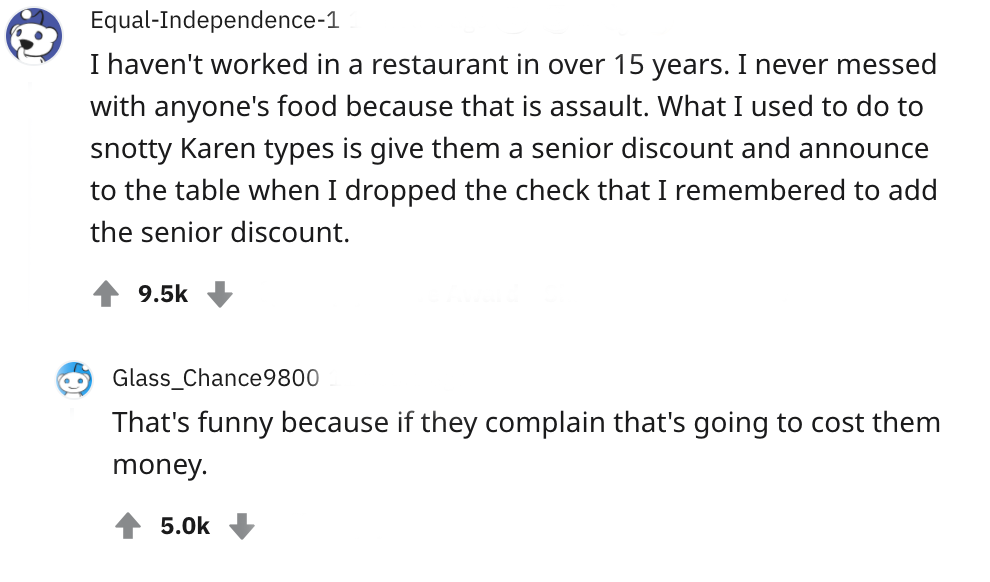Downvote Equal-Independence-1's comment
The image size is (990, 582).
pyautogui.click(x=219, y=294)
